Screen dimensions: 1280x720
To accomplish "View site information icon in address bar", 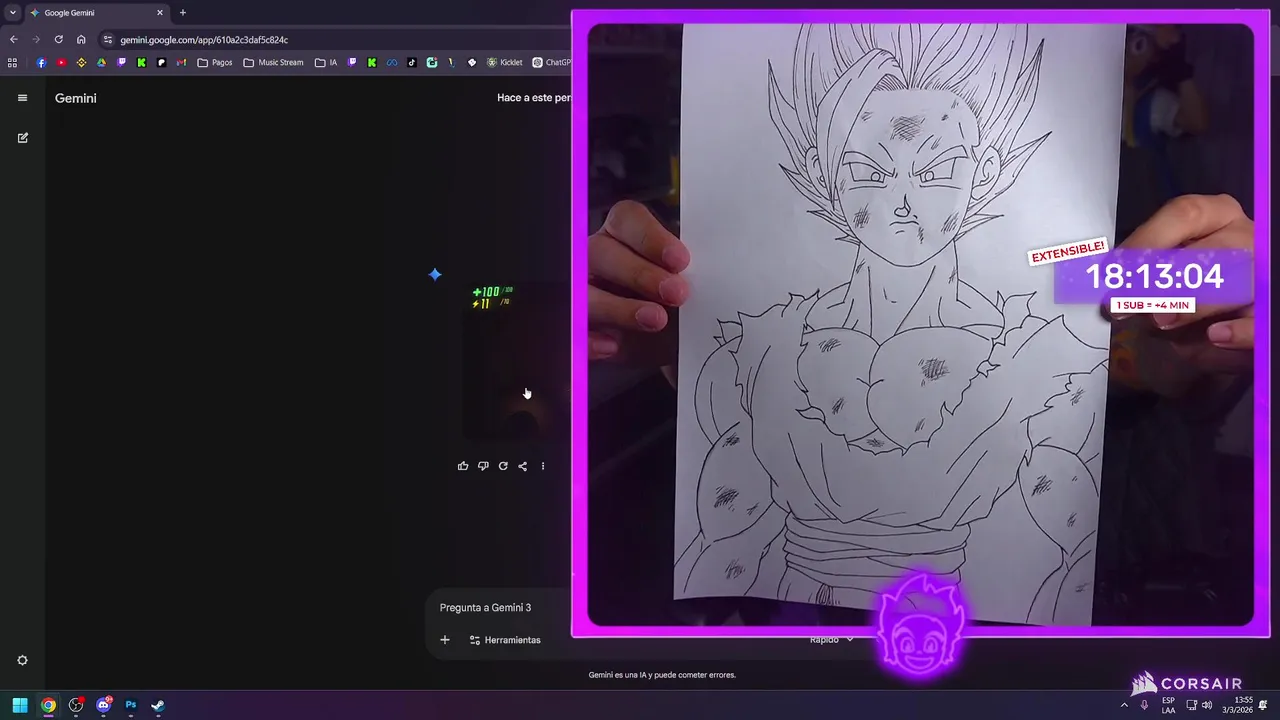I will 108,40.
